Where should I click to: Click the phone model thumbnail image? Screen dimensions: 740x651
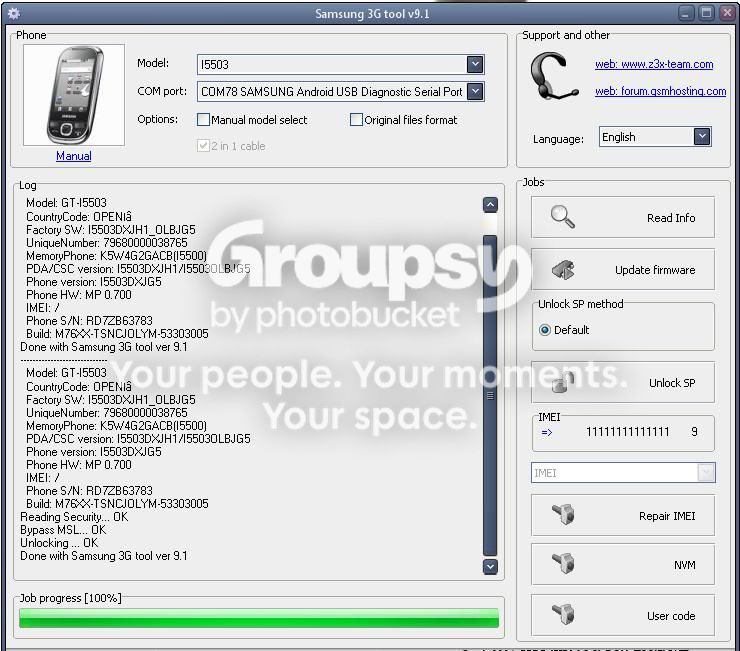pyautogui.click(x=74, y=95)
